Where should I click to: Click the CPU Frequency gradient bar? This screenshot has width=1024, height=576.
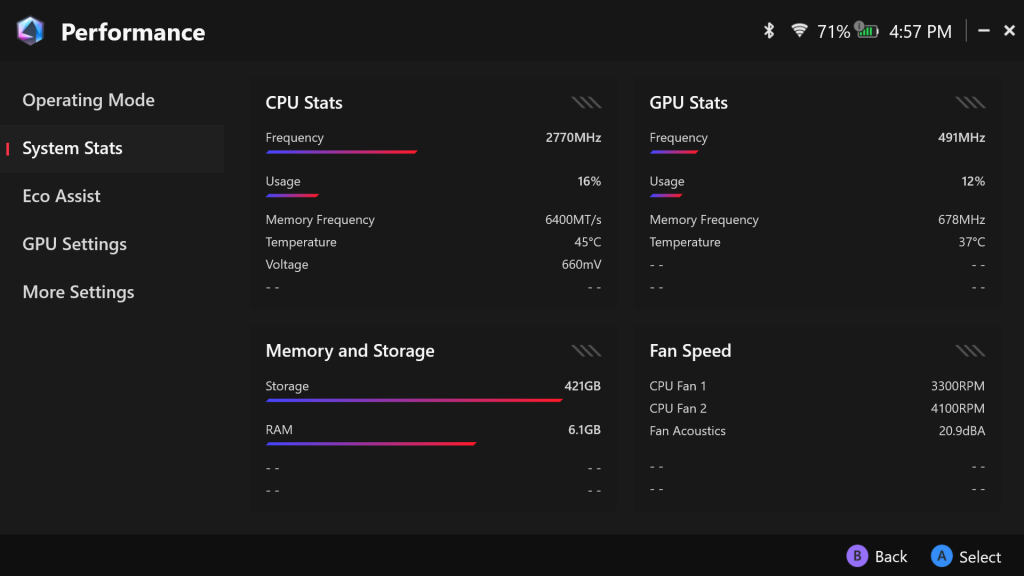coord(341,152)
